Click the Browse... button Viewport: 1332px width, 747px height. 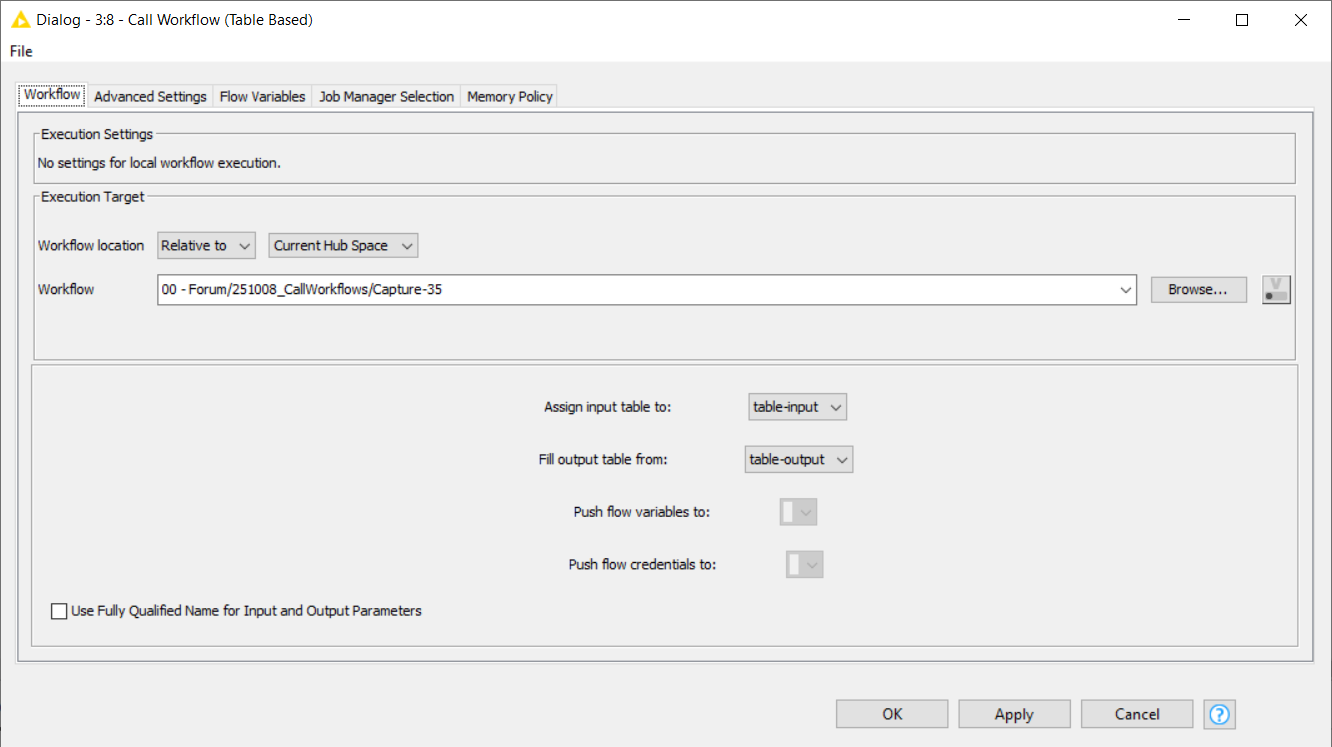tap(1198, 290)
